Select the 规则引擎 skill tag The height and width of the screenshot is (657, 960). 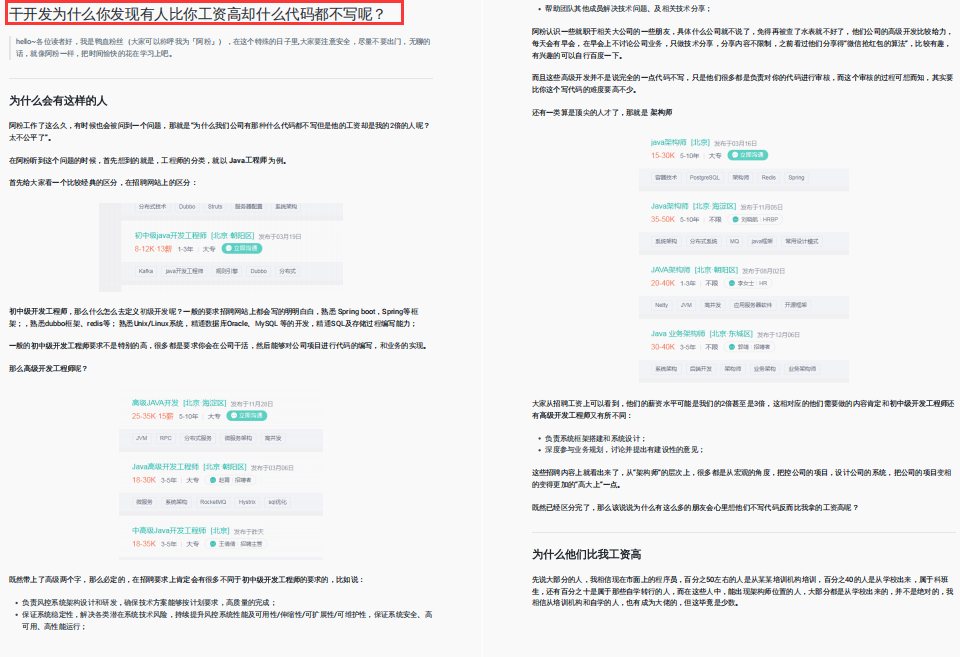[227, 271]
